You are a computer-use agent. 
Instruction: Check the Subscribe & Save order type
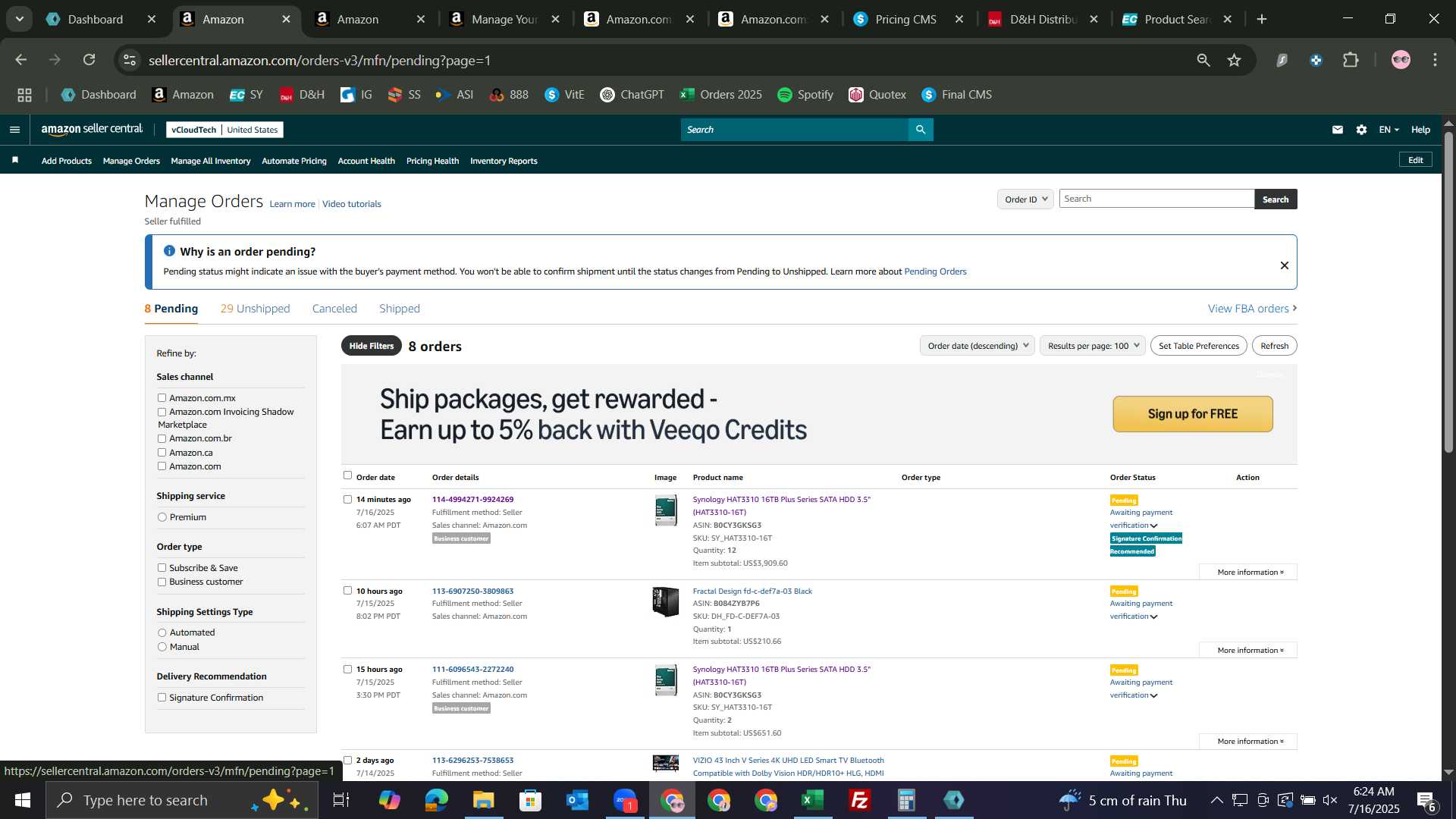point(162,568)
